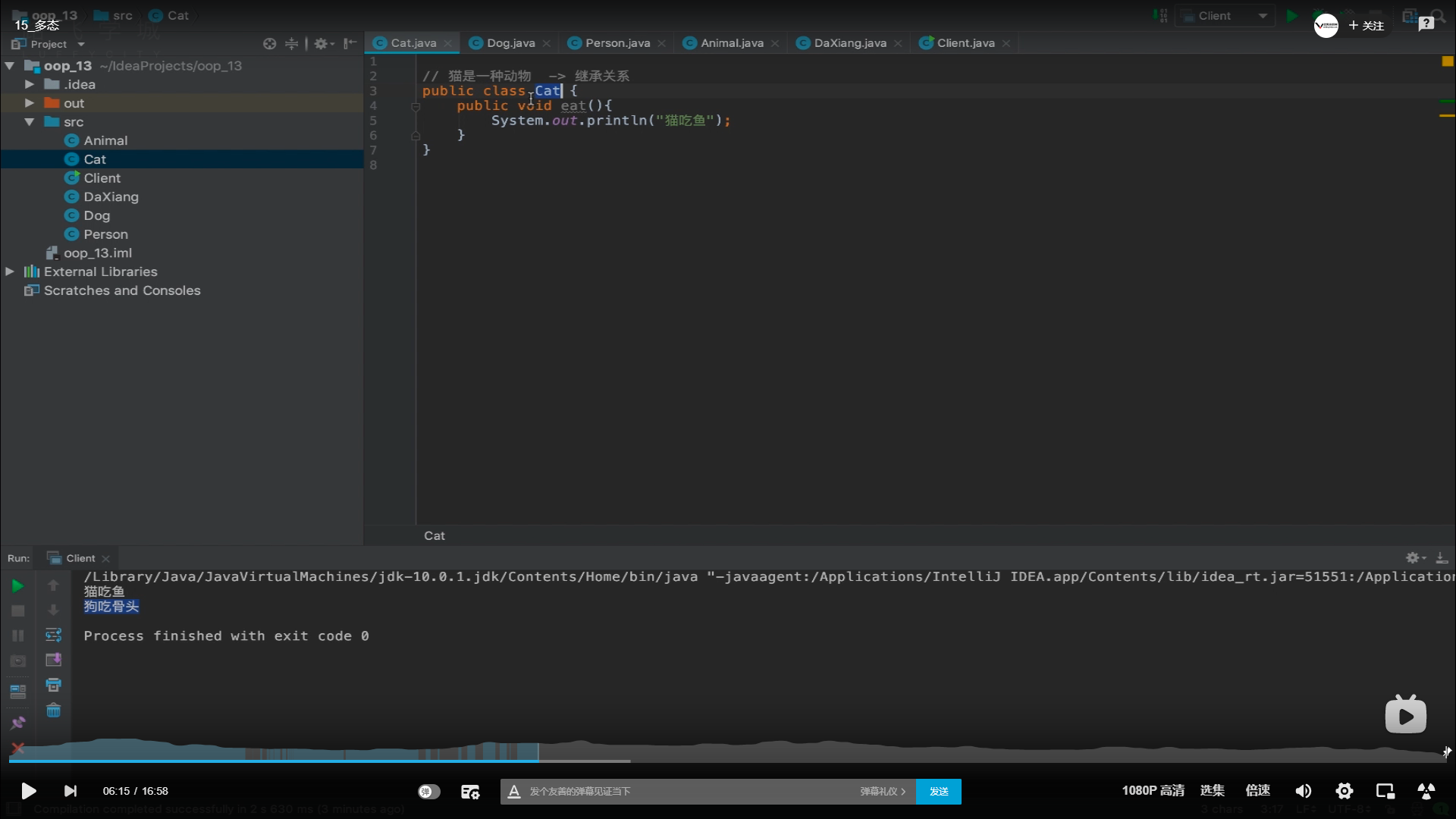Open the Client run configuration dropdown
Screen dimensions: 1456x819
coord(1224,16)
